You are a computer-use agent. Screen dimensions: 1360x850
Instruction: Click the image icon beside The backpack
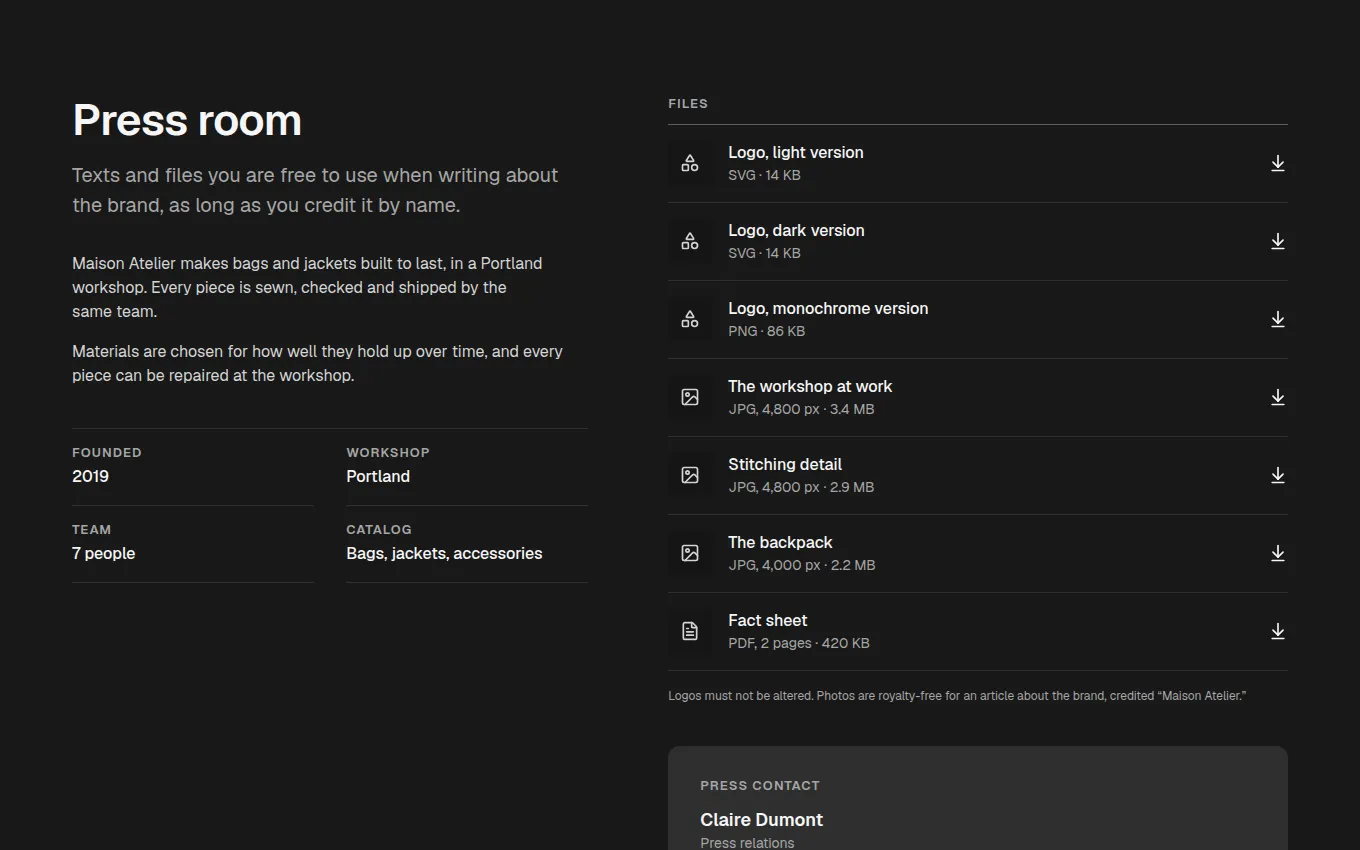690,553
